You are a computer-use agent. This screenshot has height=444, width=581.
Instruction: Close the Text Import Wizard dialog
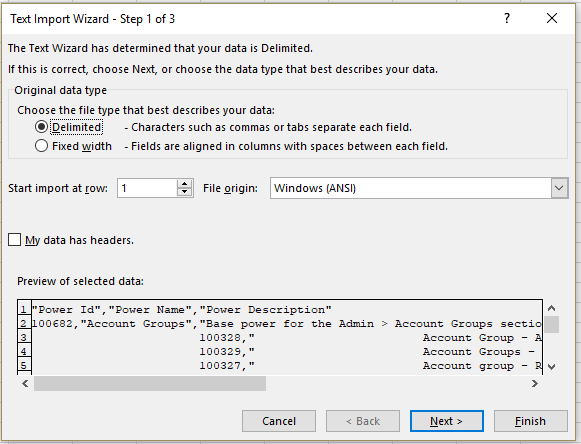(x=552, y=18)
